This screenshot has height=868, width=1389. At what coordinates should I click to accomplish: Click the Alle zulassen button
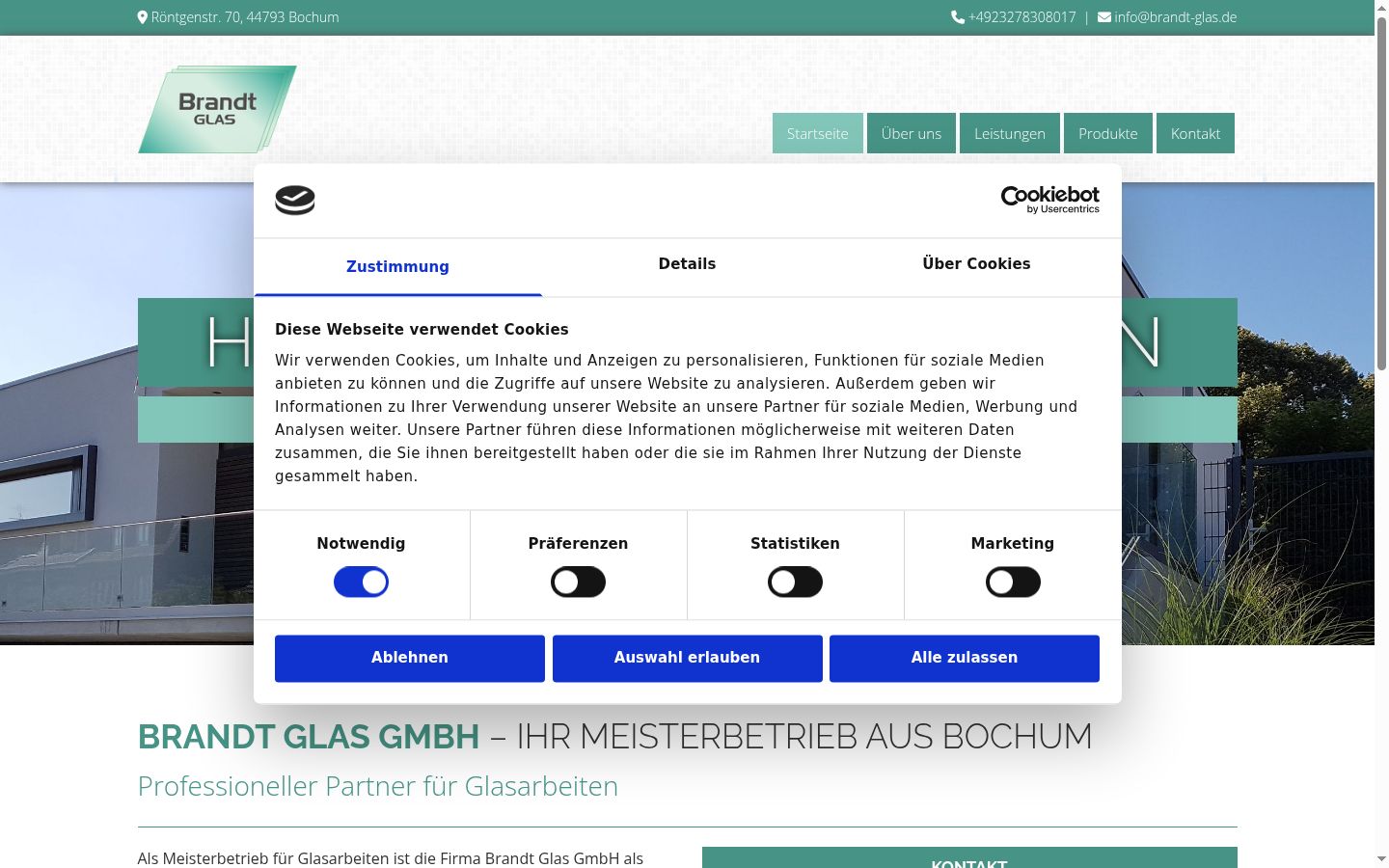pyautogui.click(x=965, y=658)
